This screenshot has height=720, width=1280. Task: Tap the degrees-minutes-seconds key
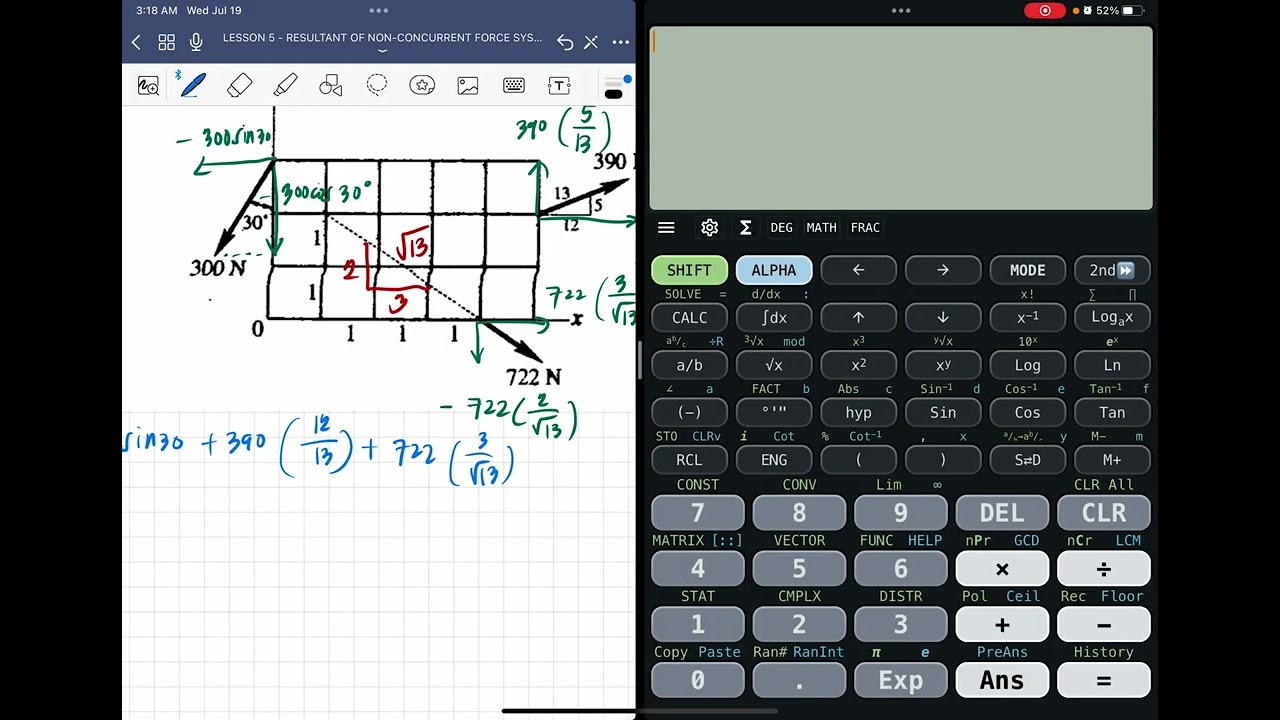tap(774, 412)
